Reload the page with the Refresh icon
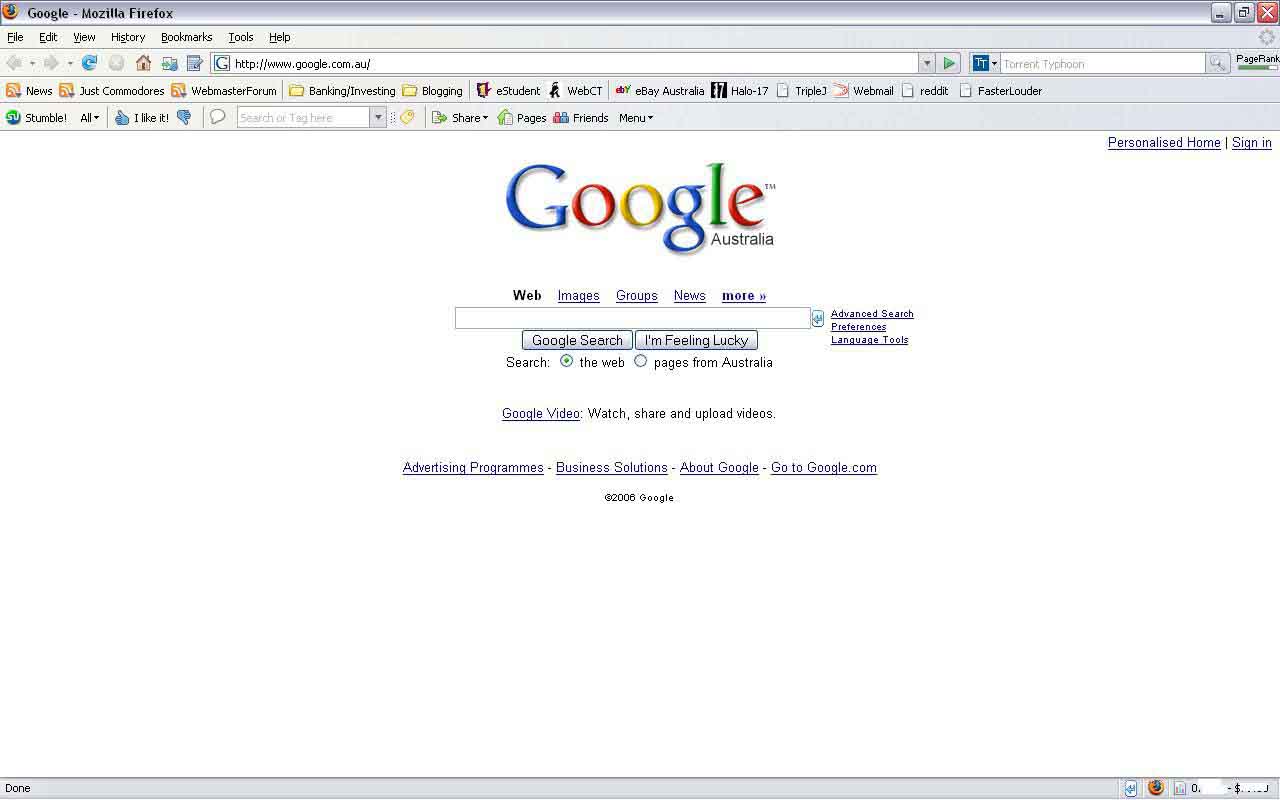The image size is (1280, 800). pos(89,63)
